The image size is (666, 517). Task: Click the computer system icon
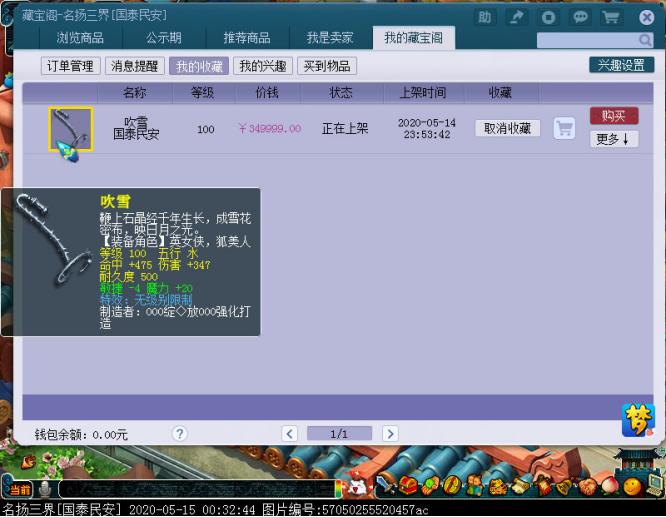655,484
